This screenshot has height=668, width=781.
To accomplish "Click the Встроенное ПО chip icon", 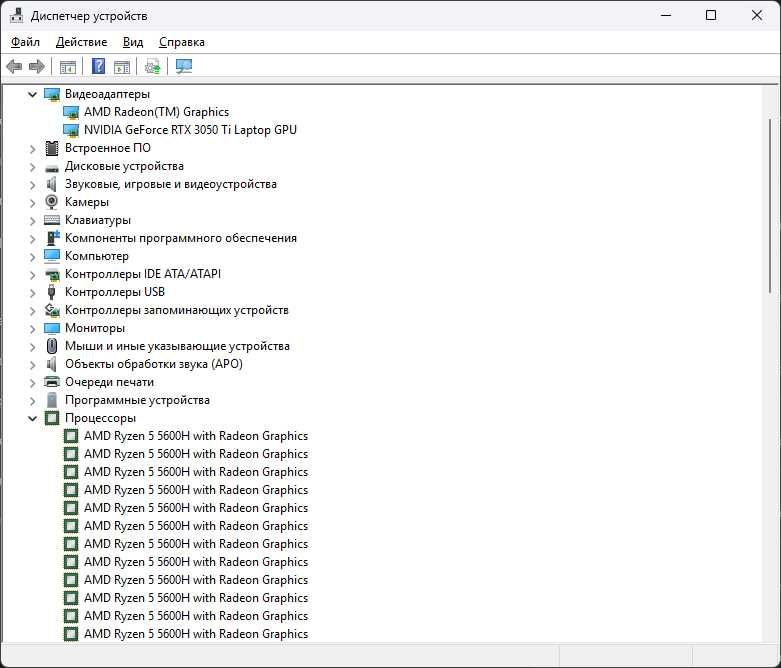I will pos(52,148).
